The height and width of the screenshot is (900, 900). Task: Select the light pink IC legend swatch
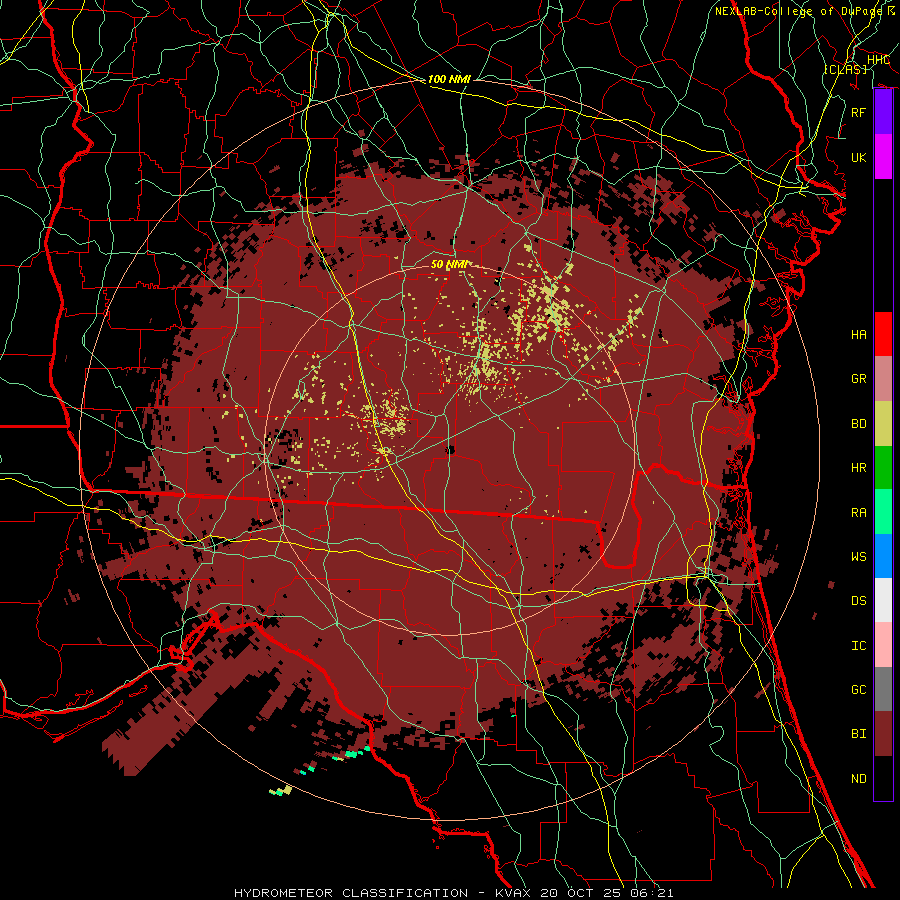[x=883, y=645]
